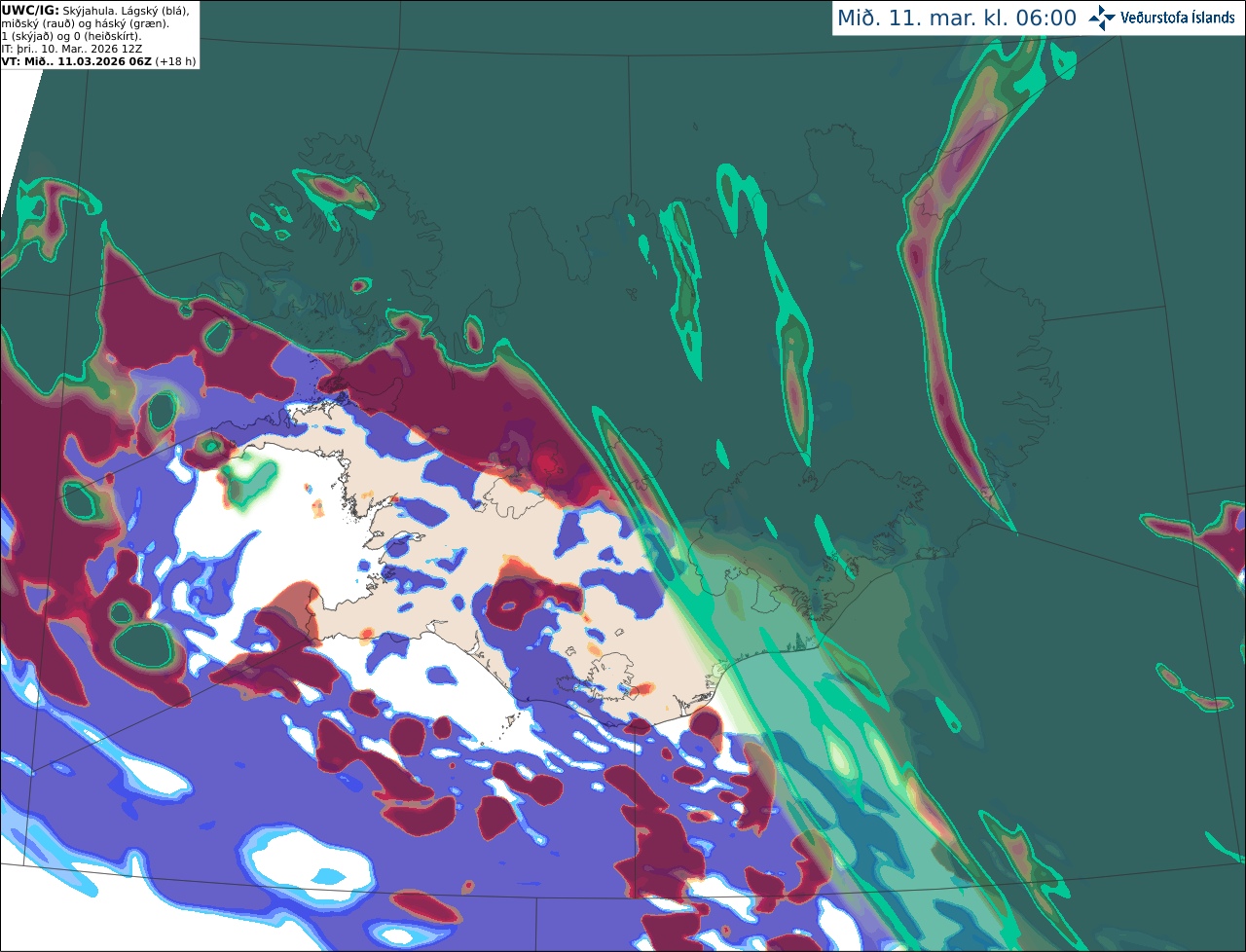This screenshot has height=952, width=1246.
Task: Click the 'Veðurstofa Íslands' logo text
Action: (x=1178, y=18)
